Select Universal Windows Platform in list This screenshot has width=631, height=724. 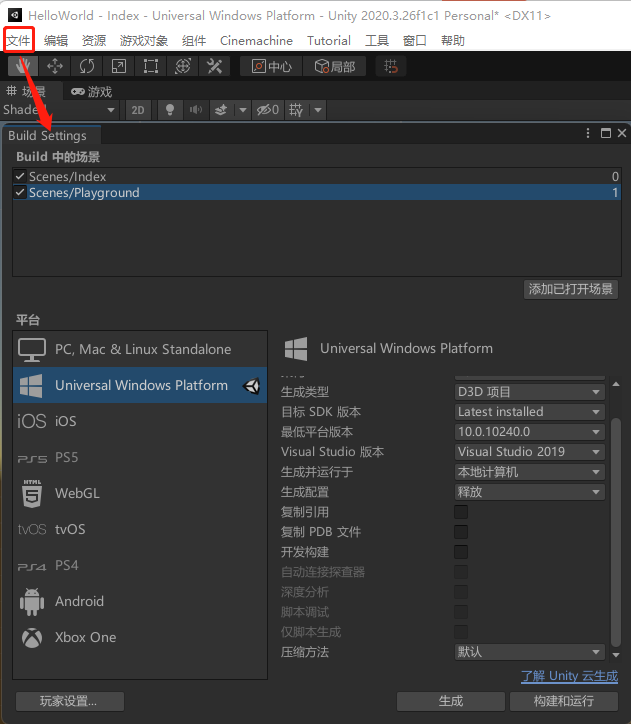click(140, 385)
